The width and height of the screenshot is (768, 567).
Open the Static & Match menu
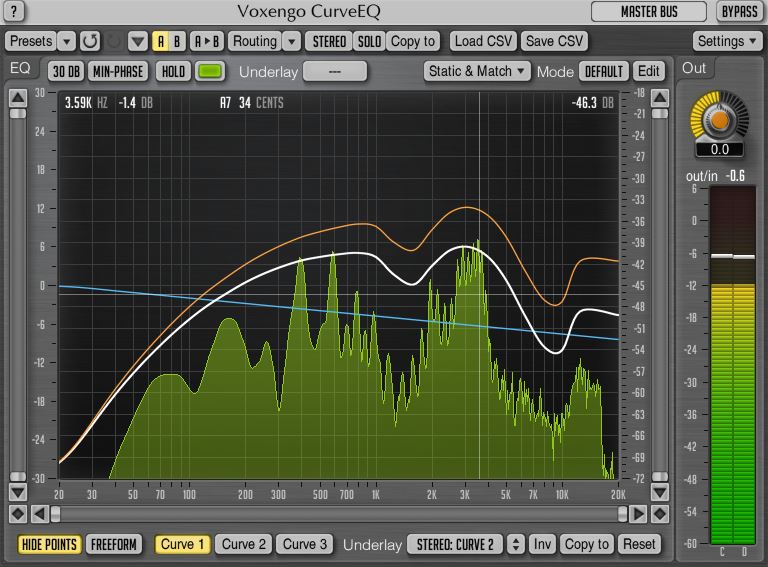[x=476, y=71]
